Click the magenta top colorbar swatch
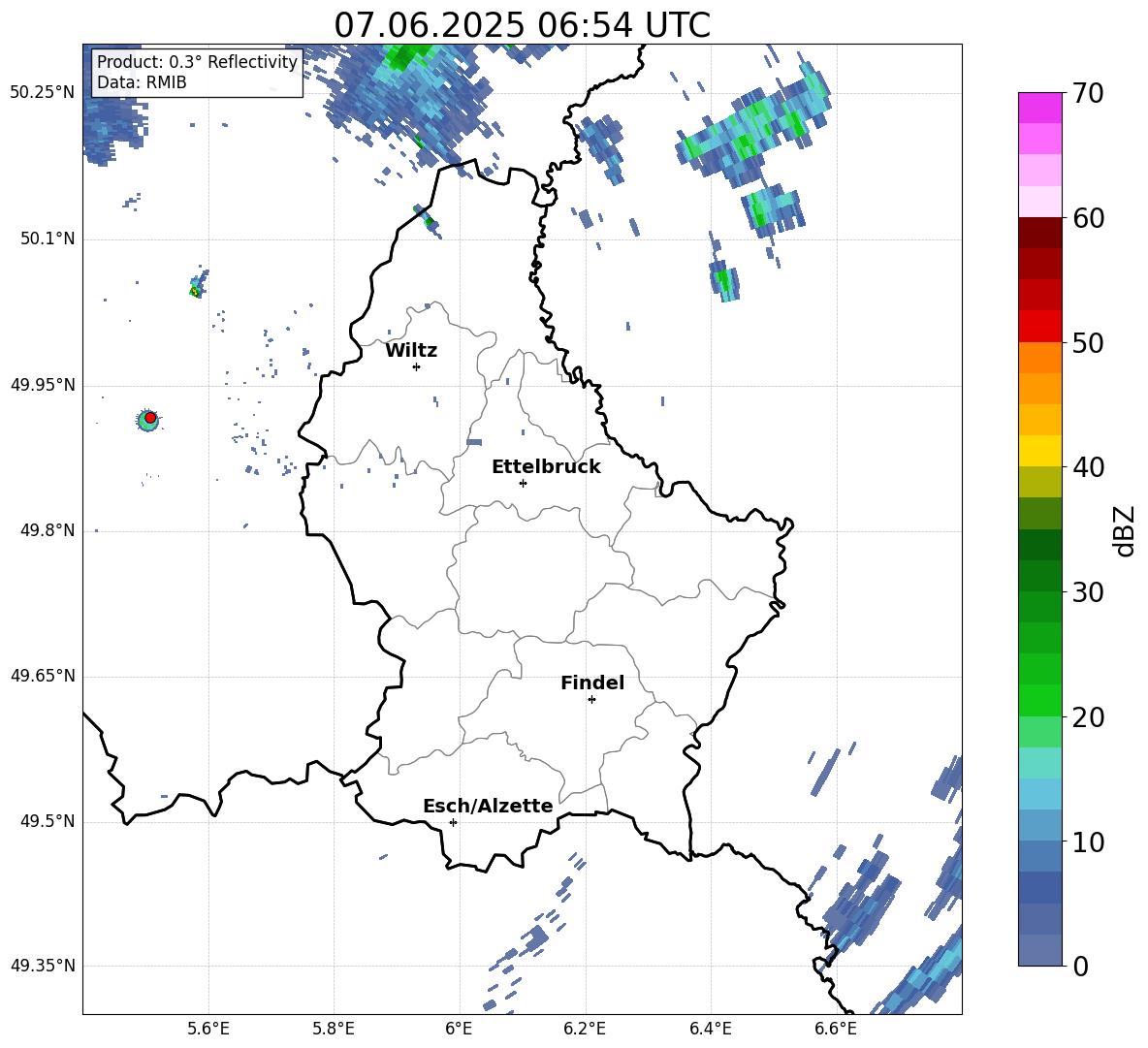The image size is (1148, 1048). 1039,108
